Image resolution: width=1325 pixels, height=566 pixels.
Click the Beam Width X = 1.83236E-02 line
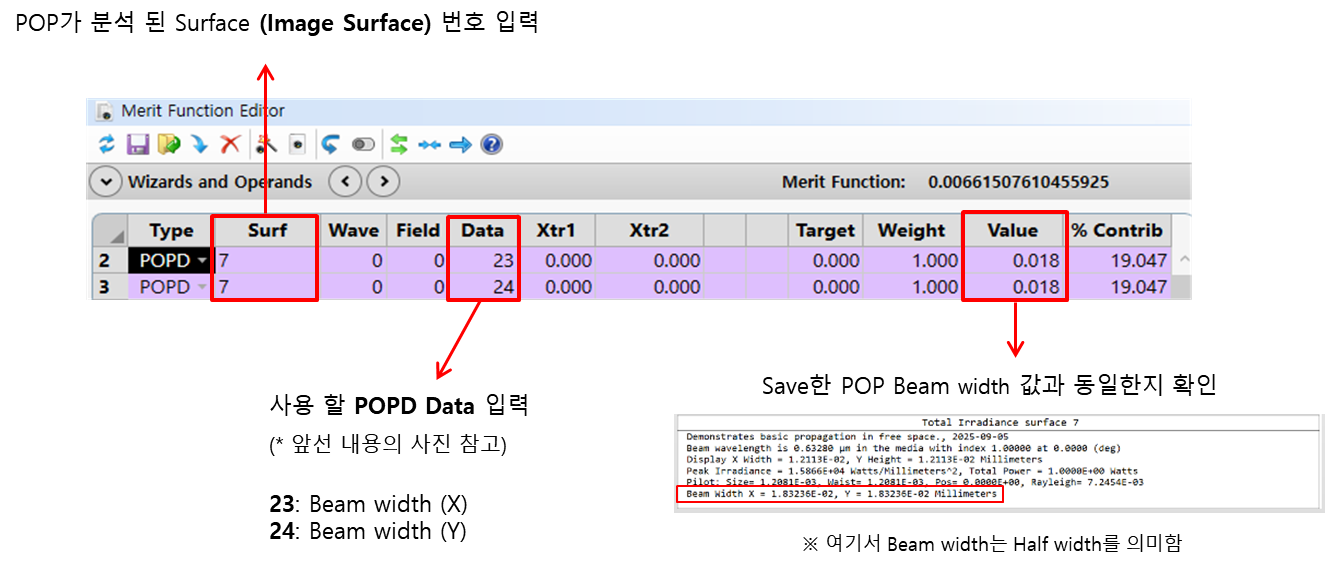[842, 494]
